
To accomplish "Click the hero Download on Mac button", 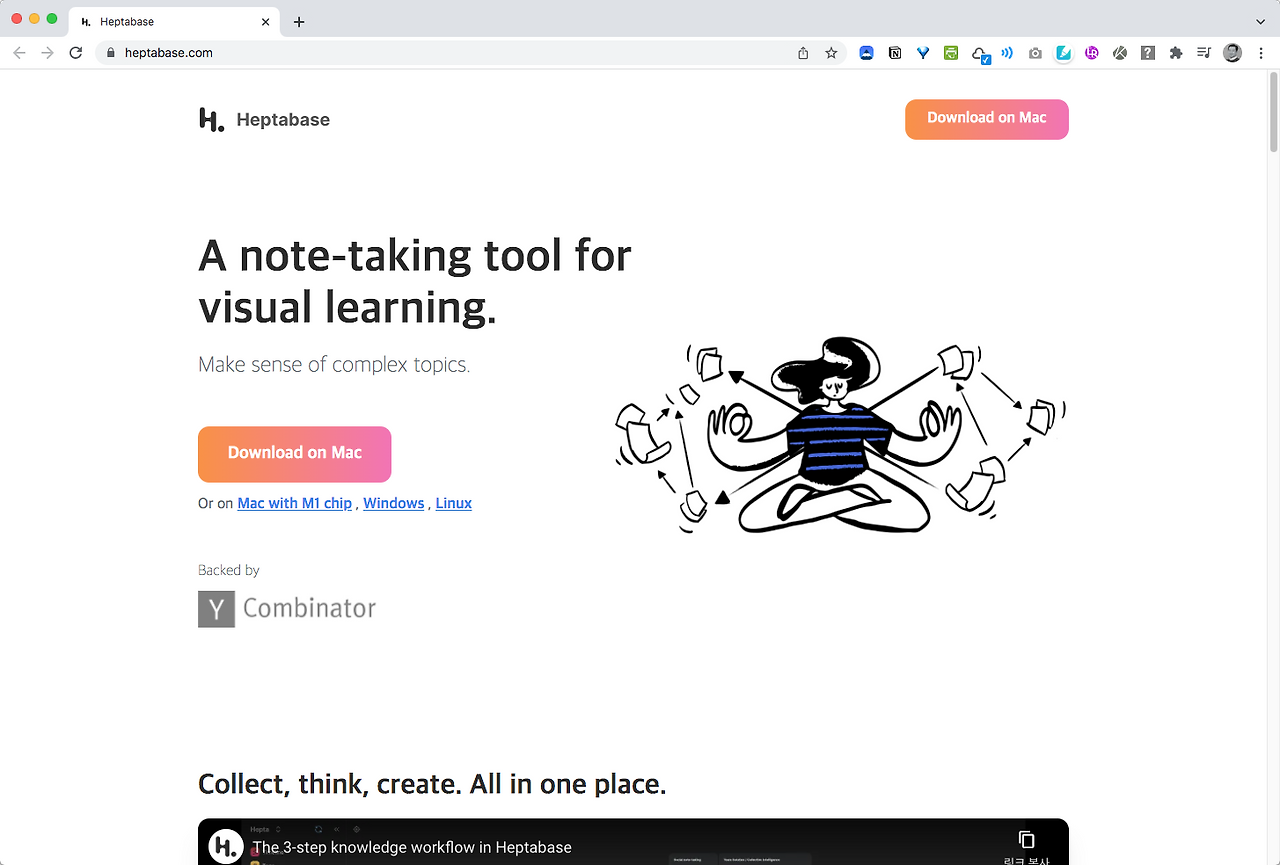I will point(294,454).
